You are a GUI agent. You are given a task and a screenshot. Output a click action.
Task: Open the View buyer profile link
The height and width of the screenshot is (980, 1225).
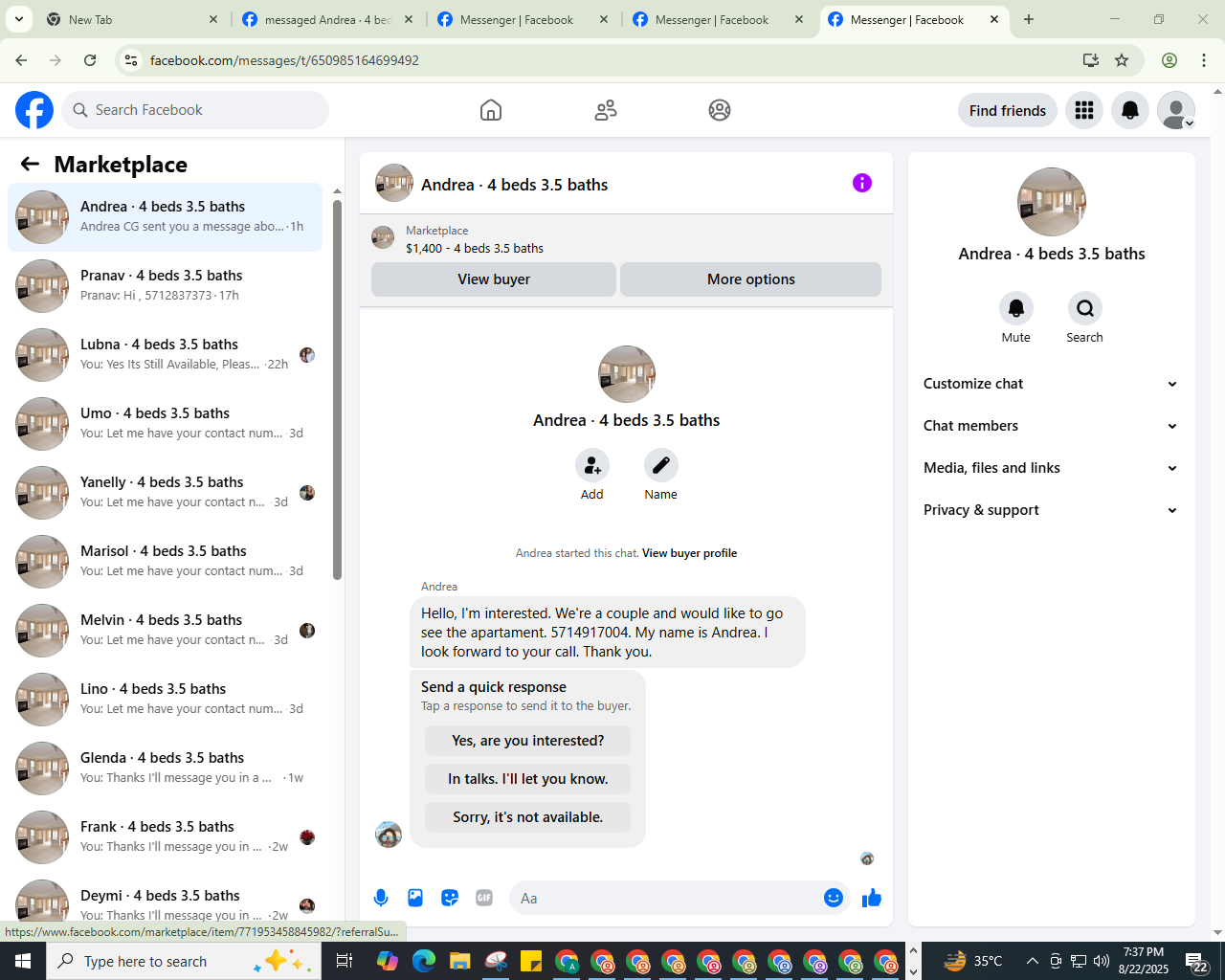(689, 553)
